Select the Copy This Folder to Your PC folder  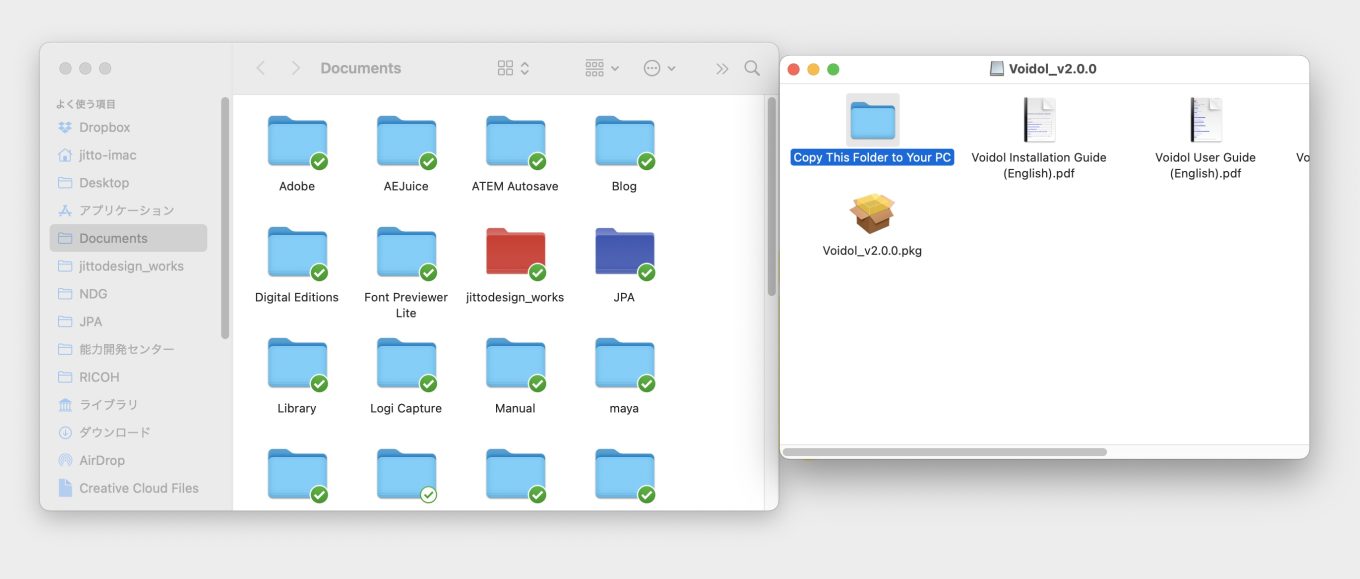(x=872, y=121)
